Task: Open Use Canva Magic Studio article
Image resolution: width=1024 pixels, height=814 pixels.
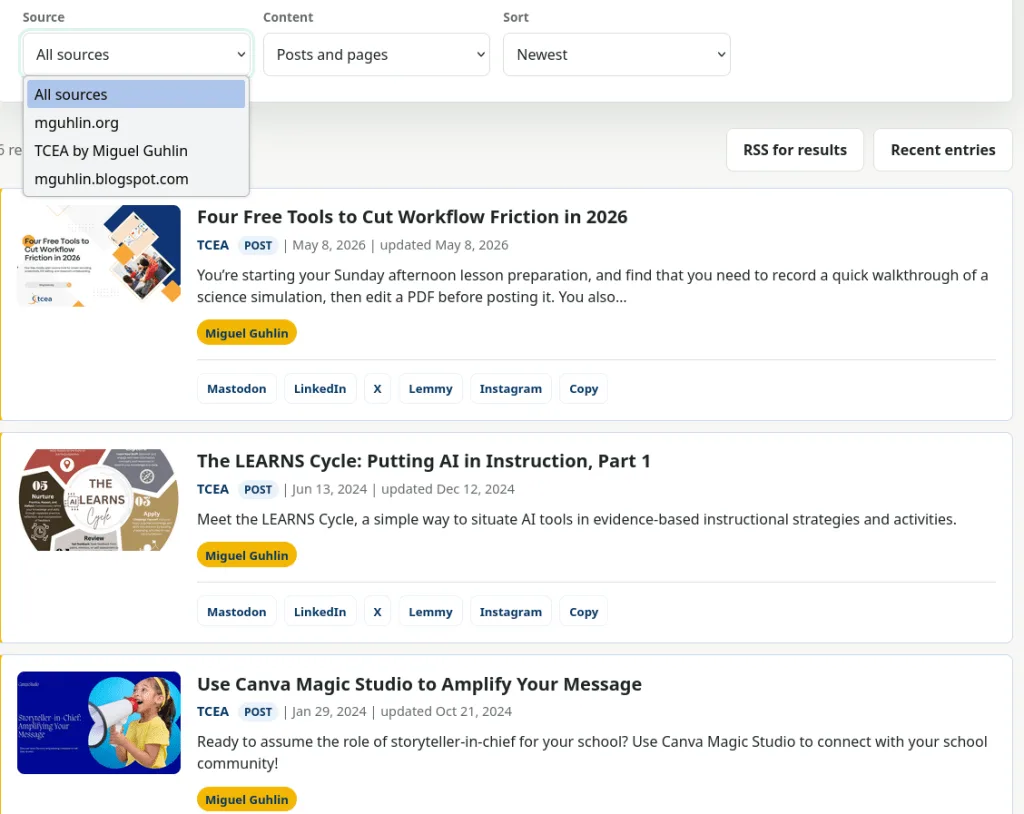Action: (419, 684)
